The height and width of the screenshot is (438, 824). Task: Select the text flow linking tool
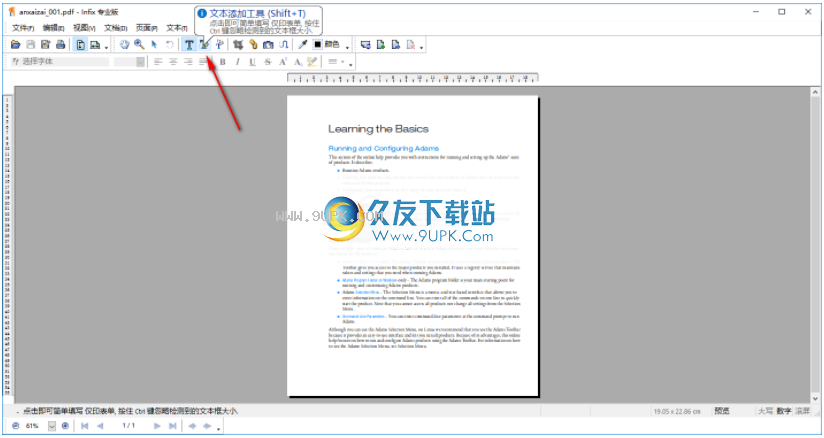(x=283, y=45)
